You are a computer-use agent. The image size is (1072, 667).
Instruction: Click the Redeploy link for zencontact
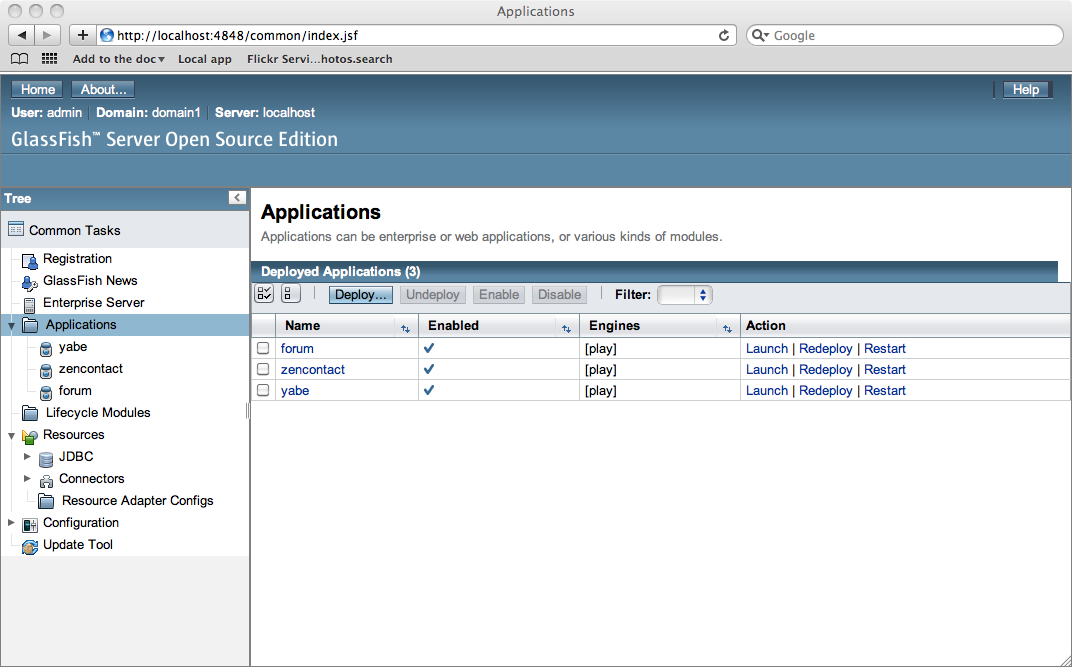point(825,370)
